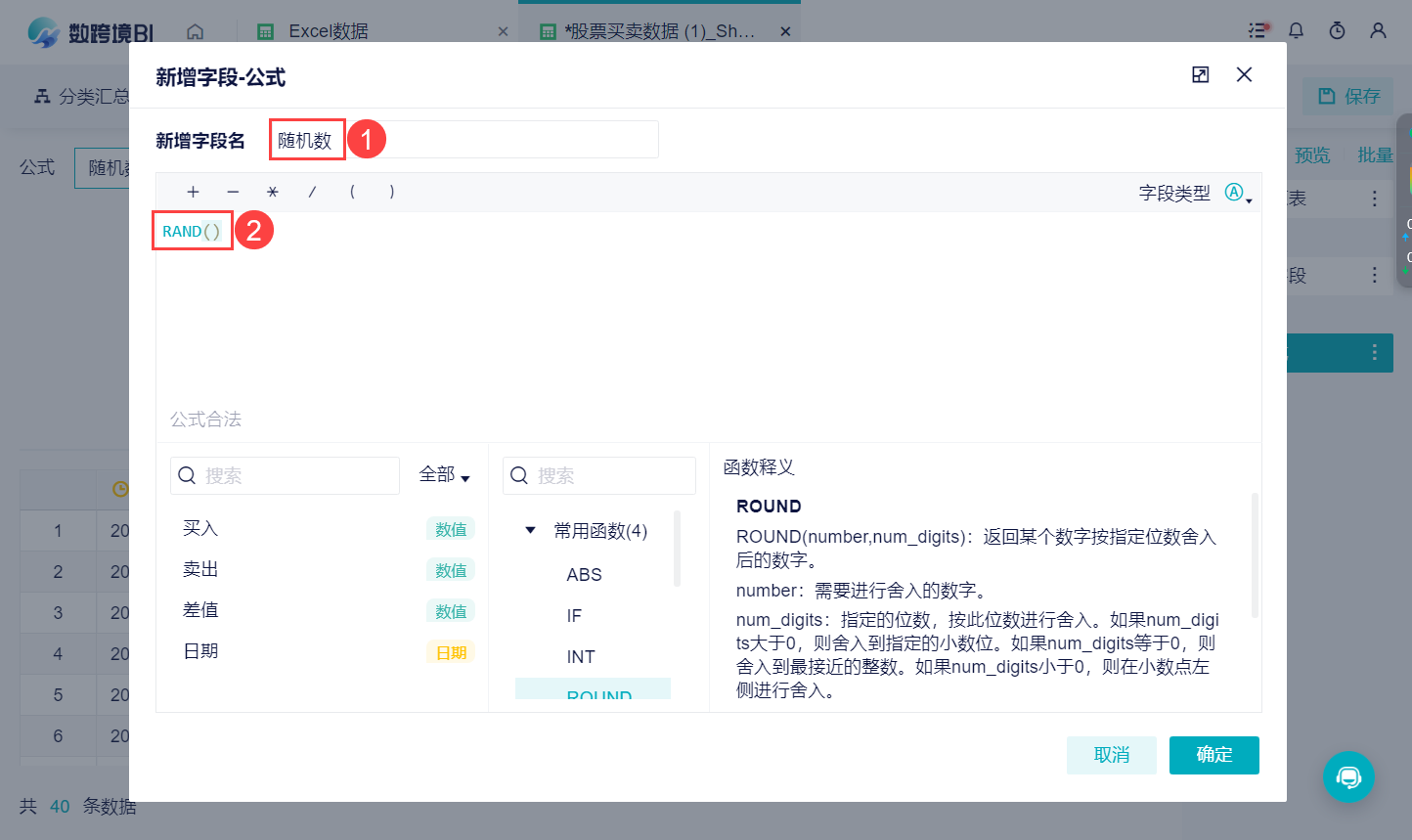Open the more menu on the 段 row
This screenshot has width=1412, height=840.
pyautogui.click(x=1375, y=276)
